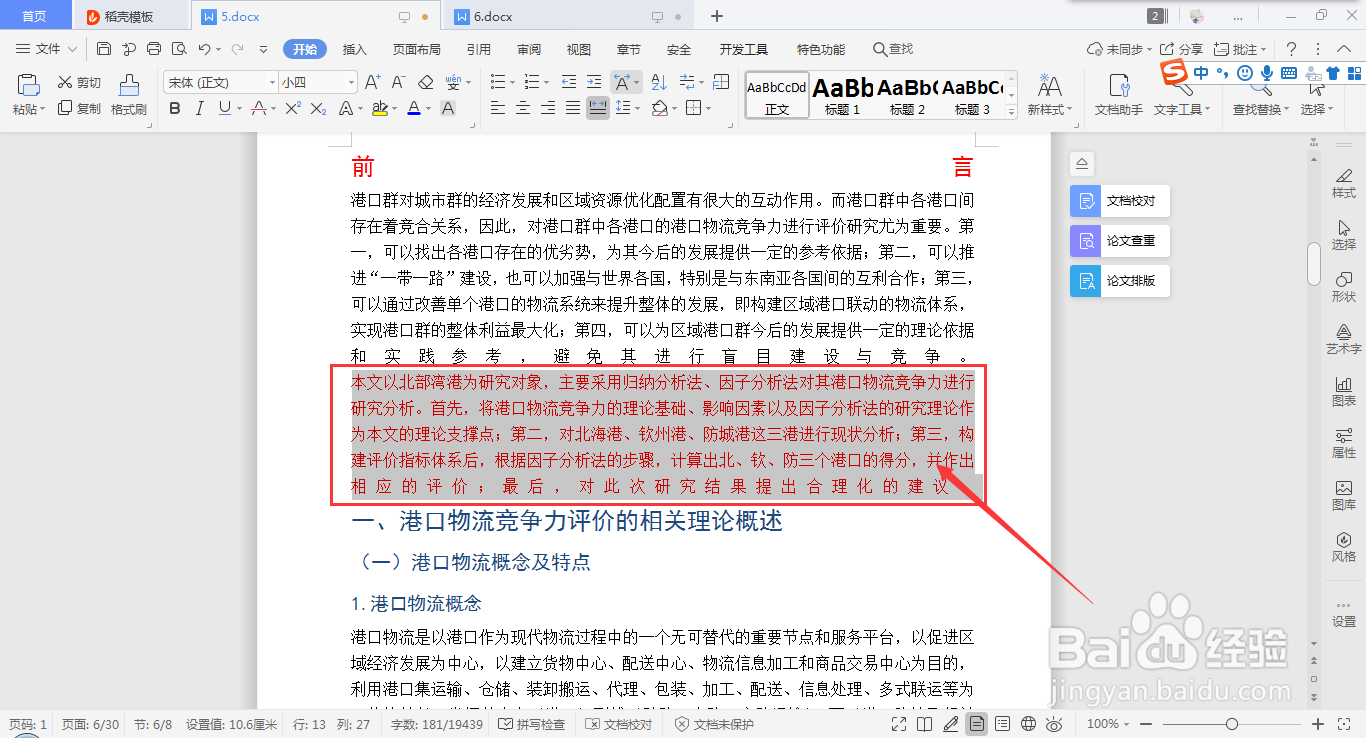Open the font size dropdown
This screenshot has width=1366, height=738.
(x=351, y=82)
